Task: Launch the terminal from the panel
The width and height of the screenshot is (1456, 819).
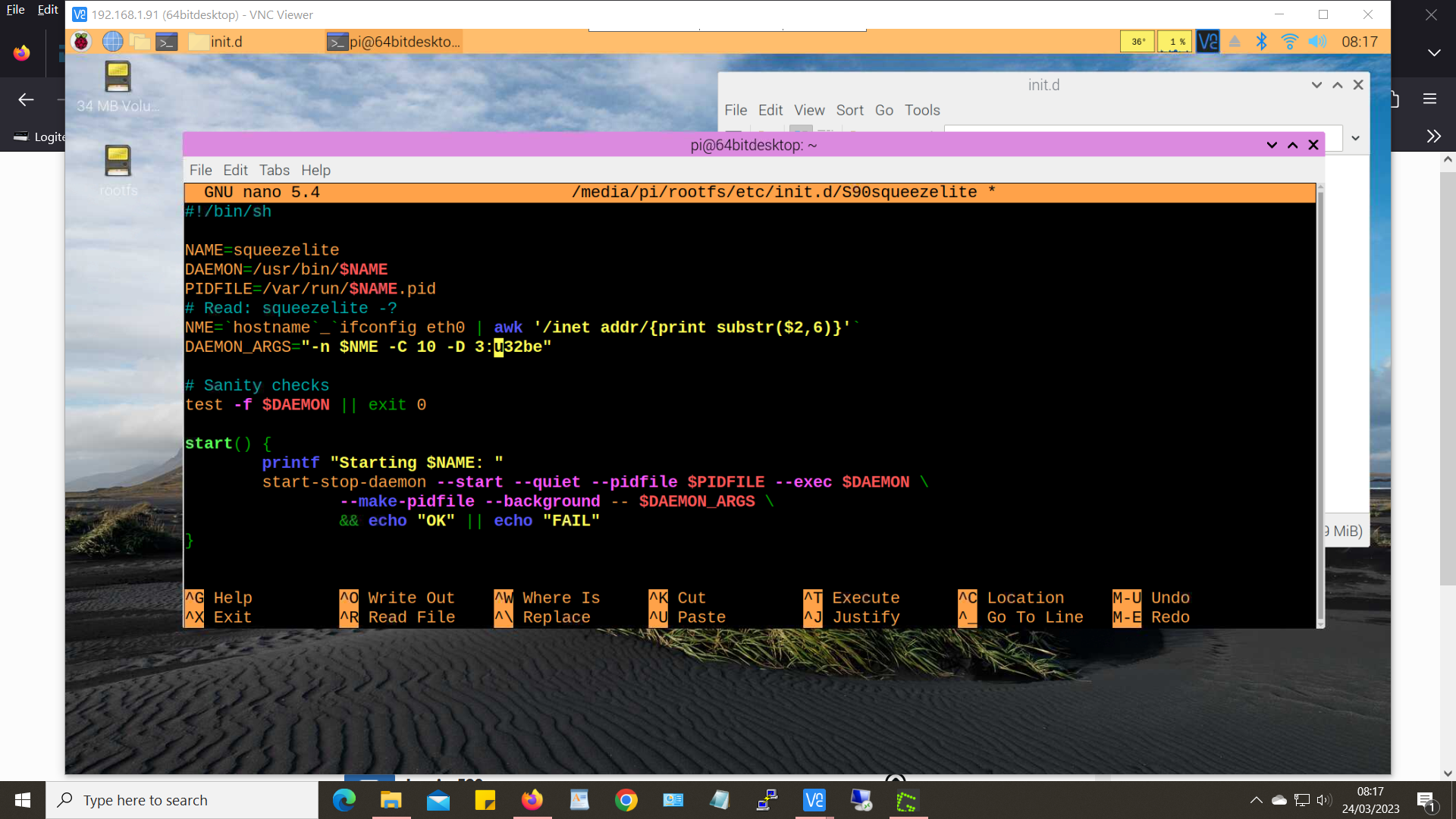Action: coord(167,42)
